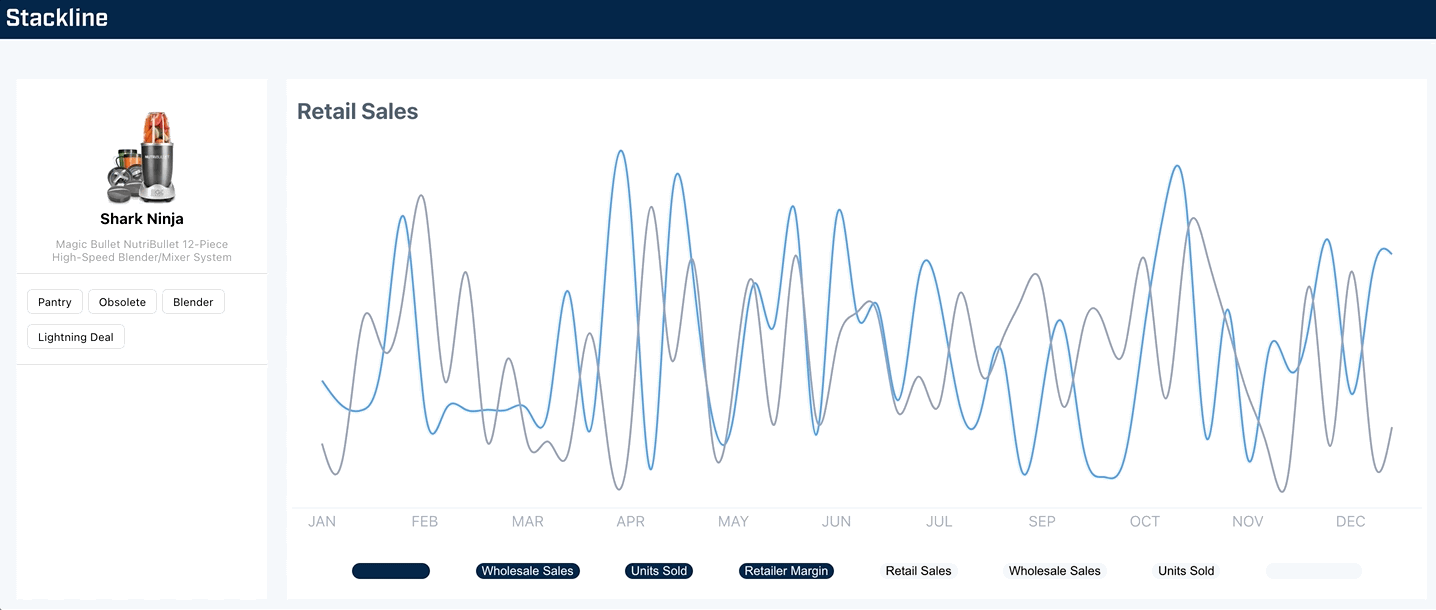Viewport: 1436px width, 610px height.
Task: Toggle the light gray Retail Sales pill
Action: (919, 571)
